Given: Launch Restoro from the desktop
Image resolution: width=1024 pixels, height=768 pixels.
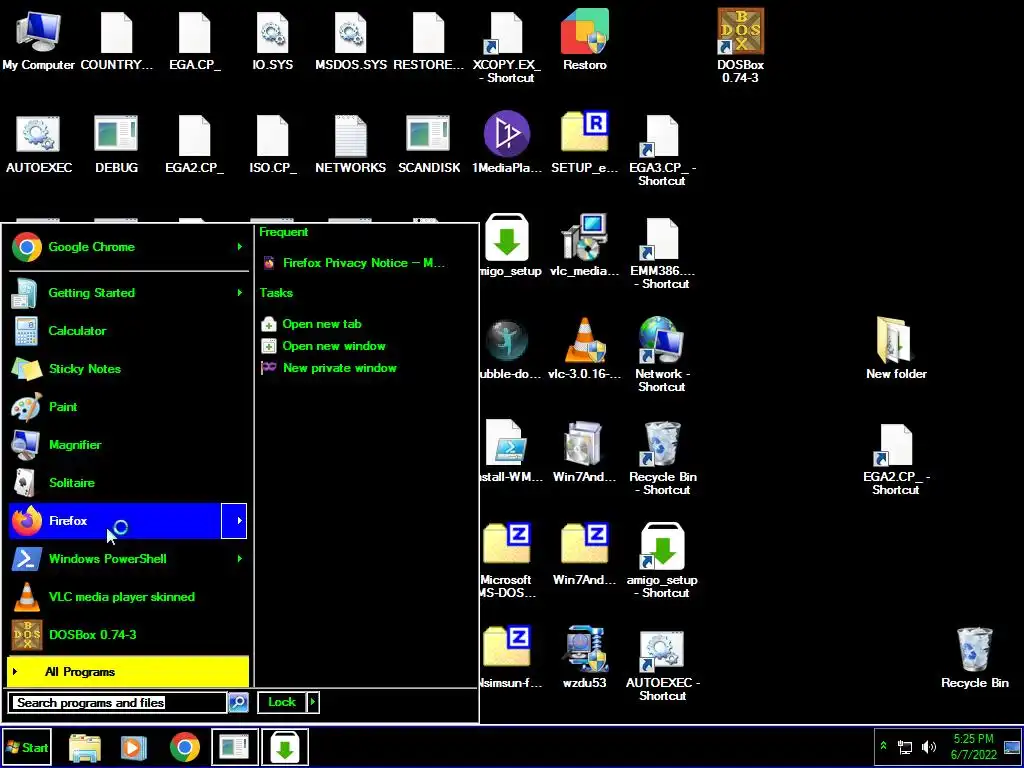Looking at the screenshot, I should point(584,40).
